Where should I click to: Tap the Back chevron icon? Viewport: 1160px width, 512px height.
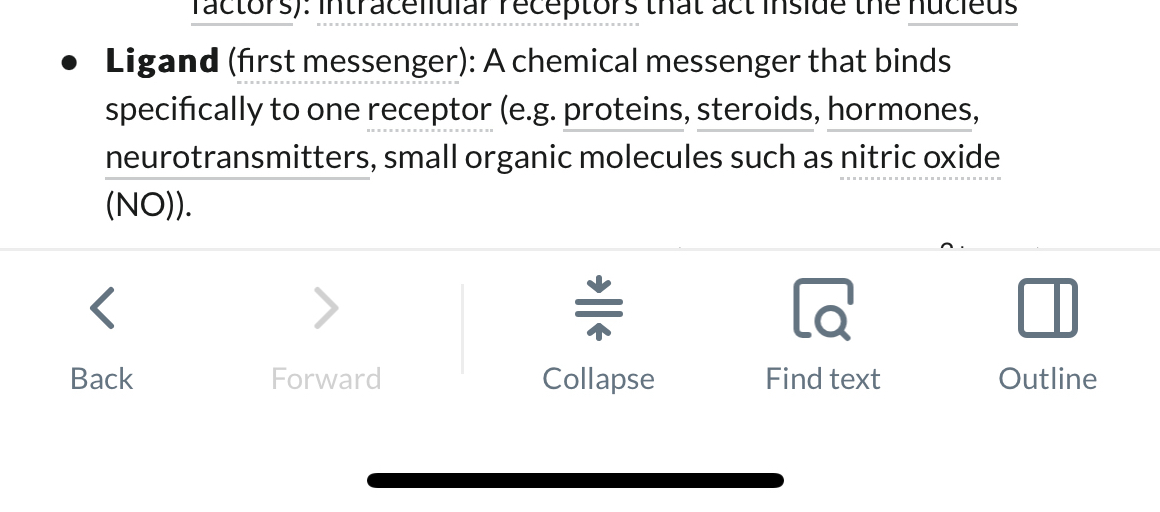(102, 308)
